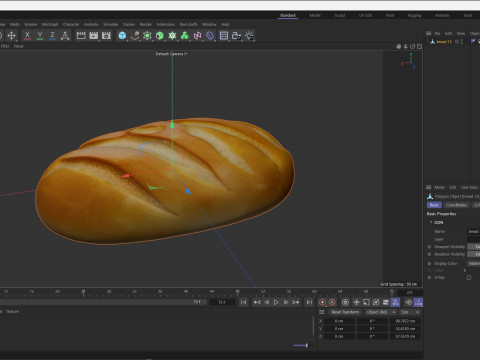
Task: Click the Record Active Objects button
Action: click(322, 302)
